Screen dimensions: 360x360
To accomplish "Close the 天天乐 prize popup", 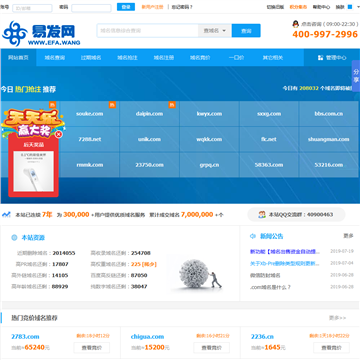I will click(x=59, y=134).
